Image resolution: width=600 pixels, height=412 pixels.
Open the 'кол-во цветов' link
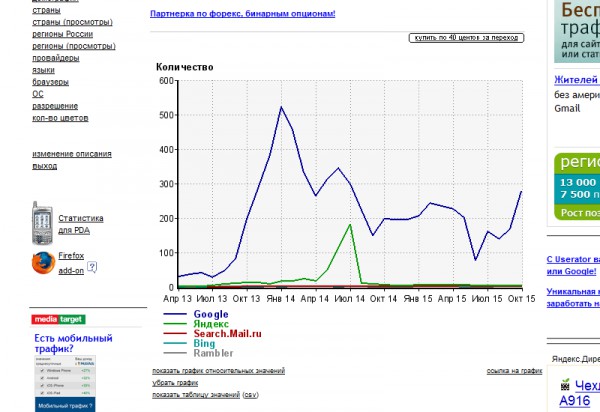[60, 118]
